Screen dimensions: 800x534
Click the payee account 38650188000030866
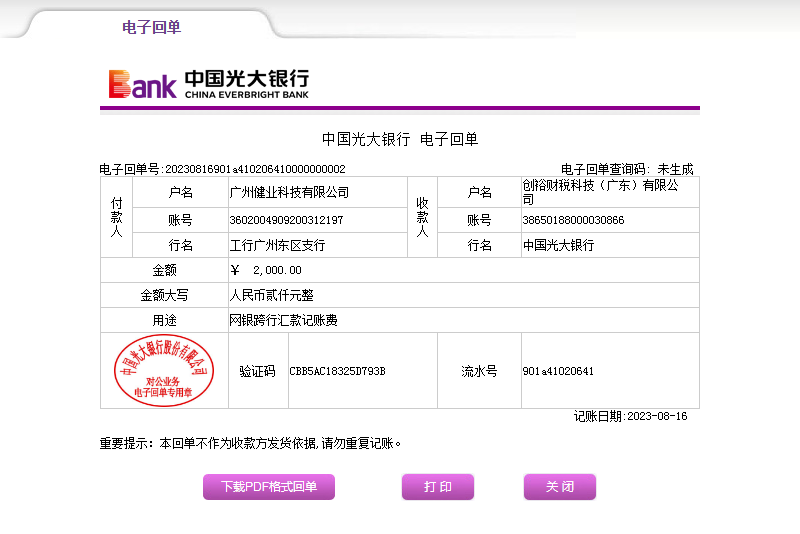pyautogui.click(x=573, y=220)
